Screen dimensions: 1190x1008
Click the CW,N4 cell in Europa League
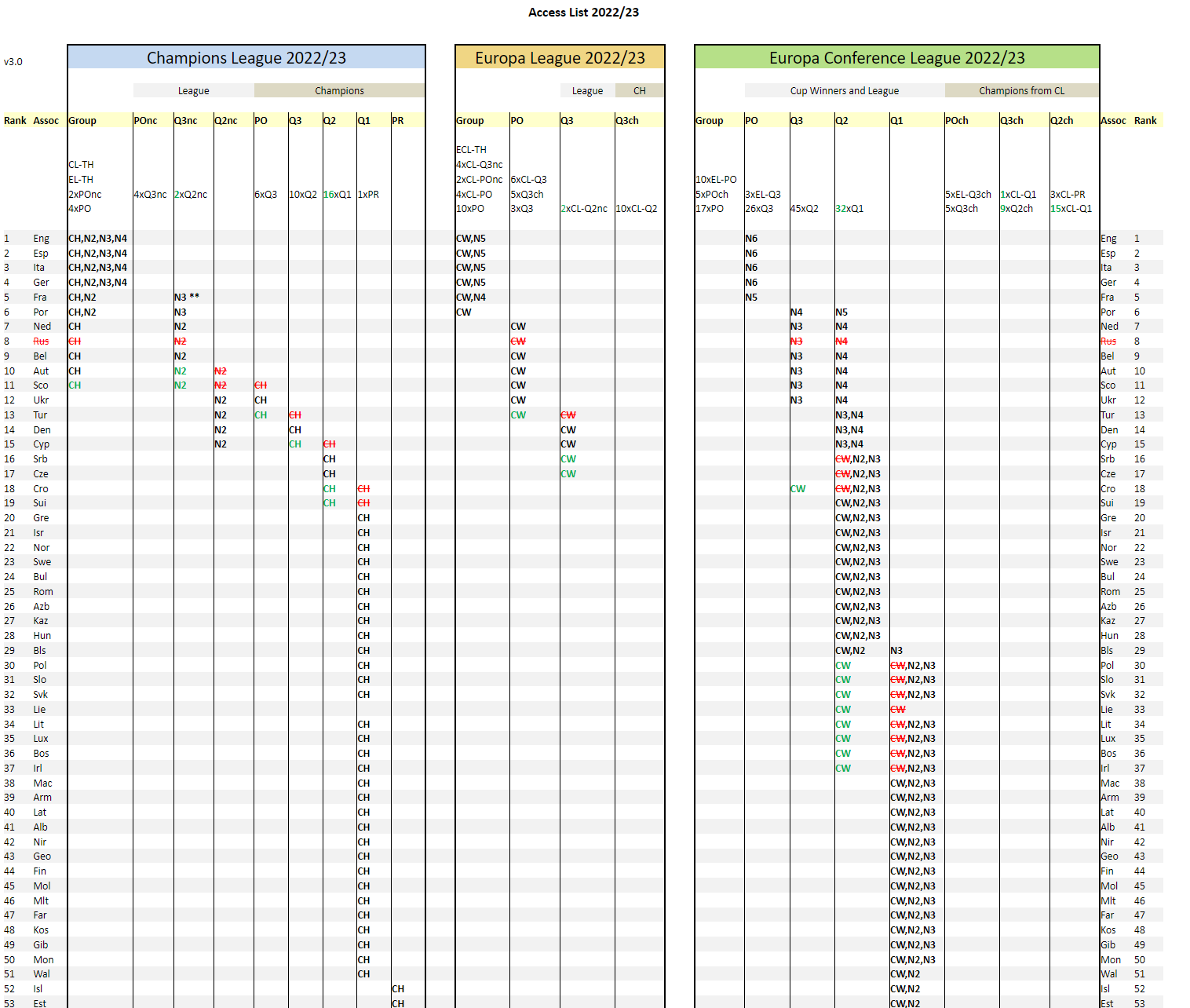click(x=471, y=298)
